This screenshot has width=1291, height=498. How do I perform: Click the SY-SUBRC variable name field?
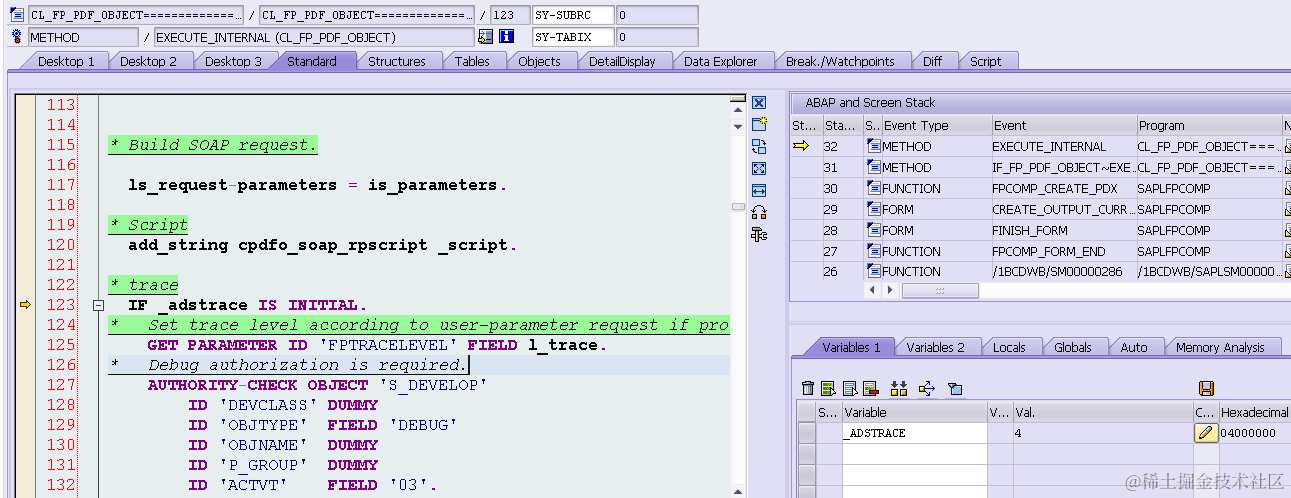tap(571, 15)
